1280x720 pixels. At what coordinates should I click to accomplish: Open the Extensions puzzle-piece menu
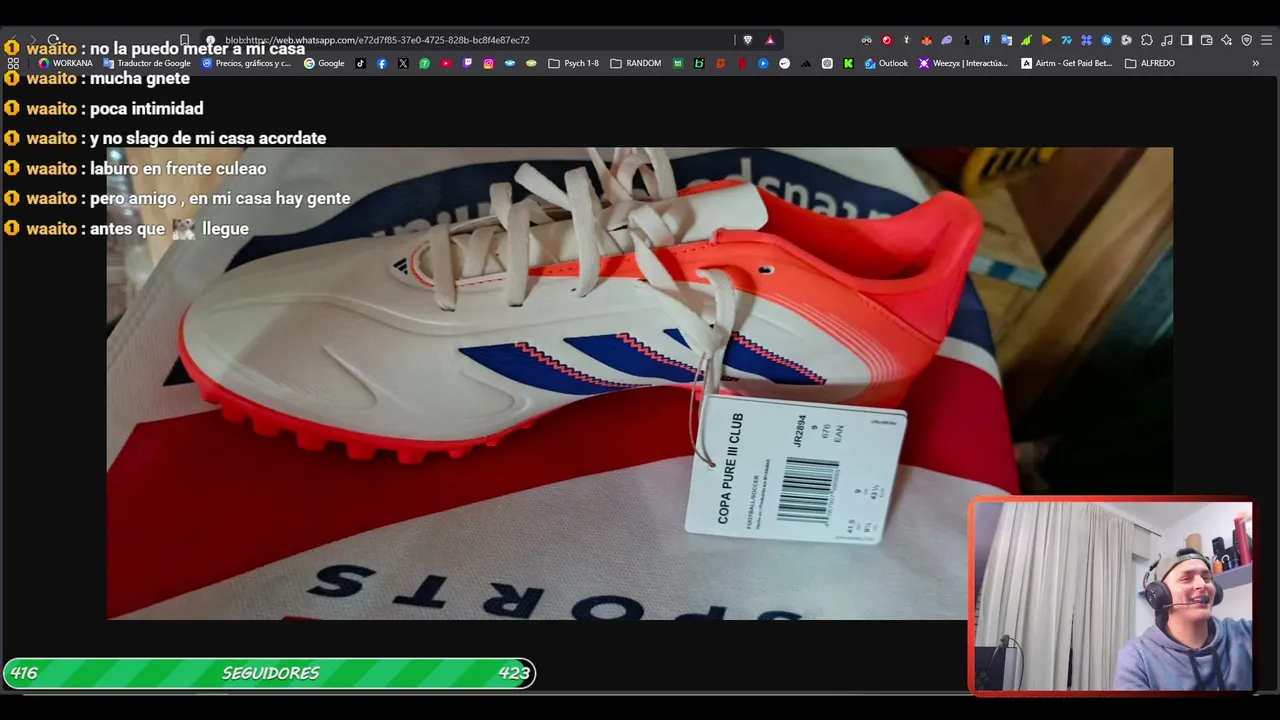(x=1146, y=40)
